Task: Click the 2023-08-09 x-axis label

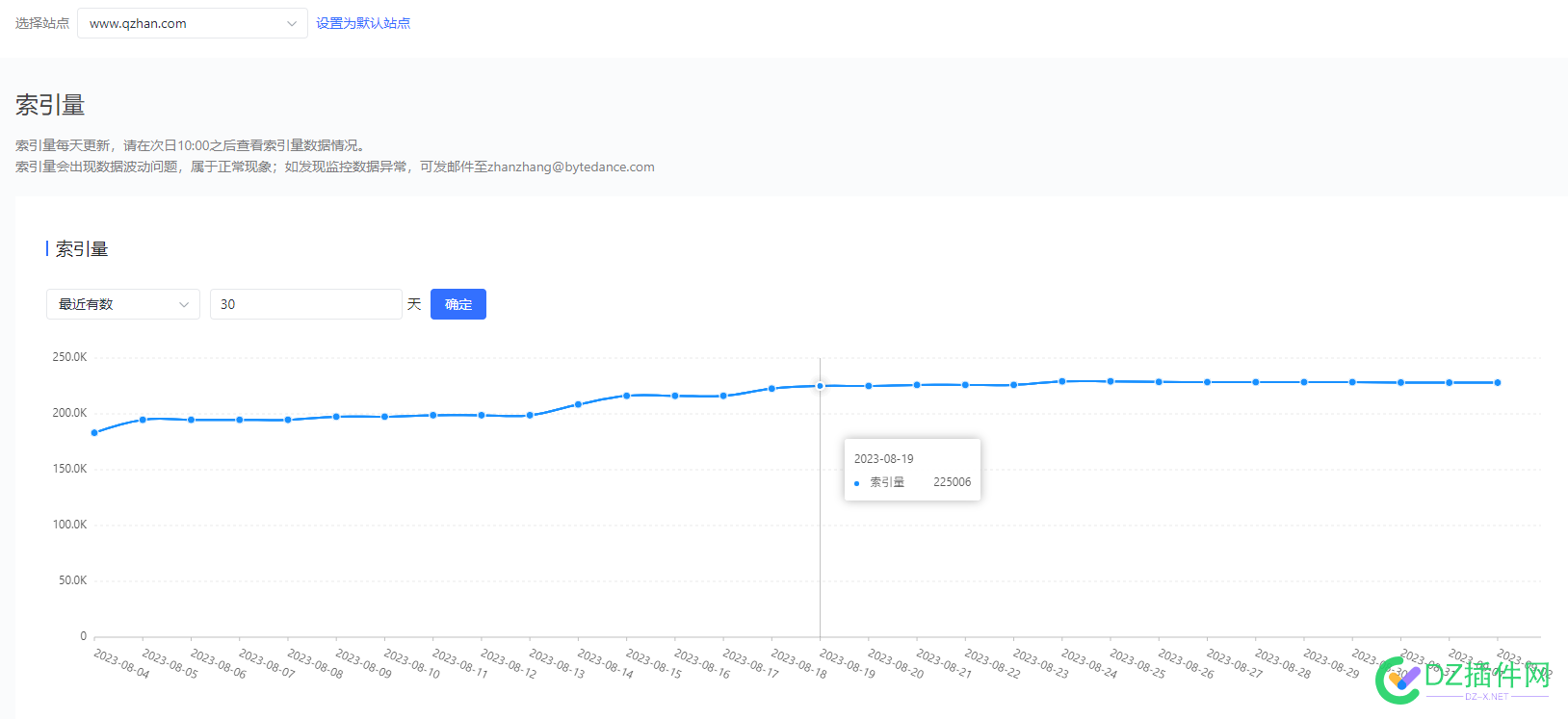Action: [363, 662]
